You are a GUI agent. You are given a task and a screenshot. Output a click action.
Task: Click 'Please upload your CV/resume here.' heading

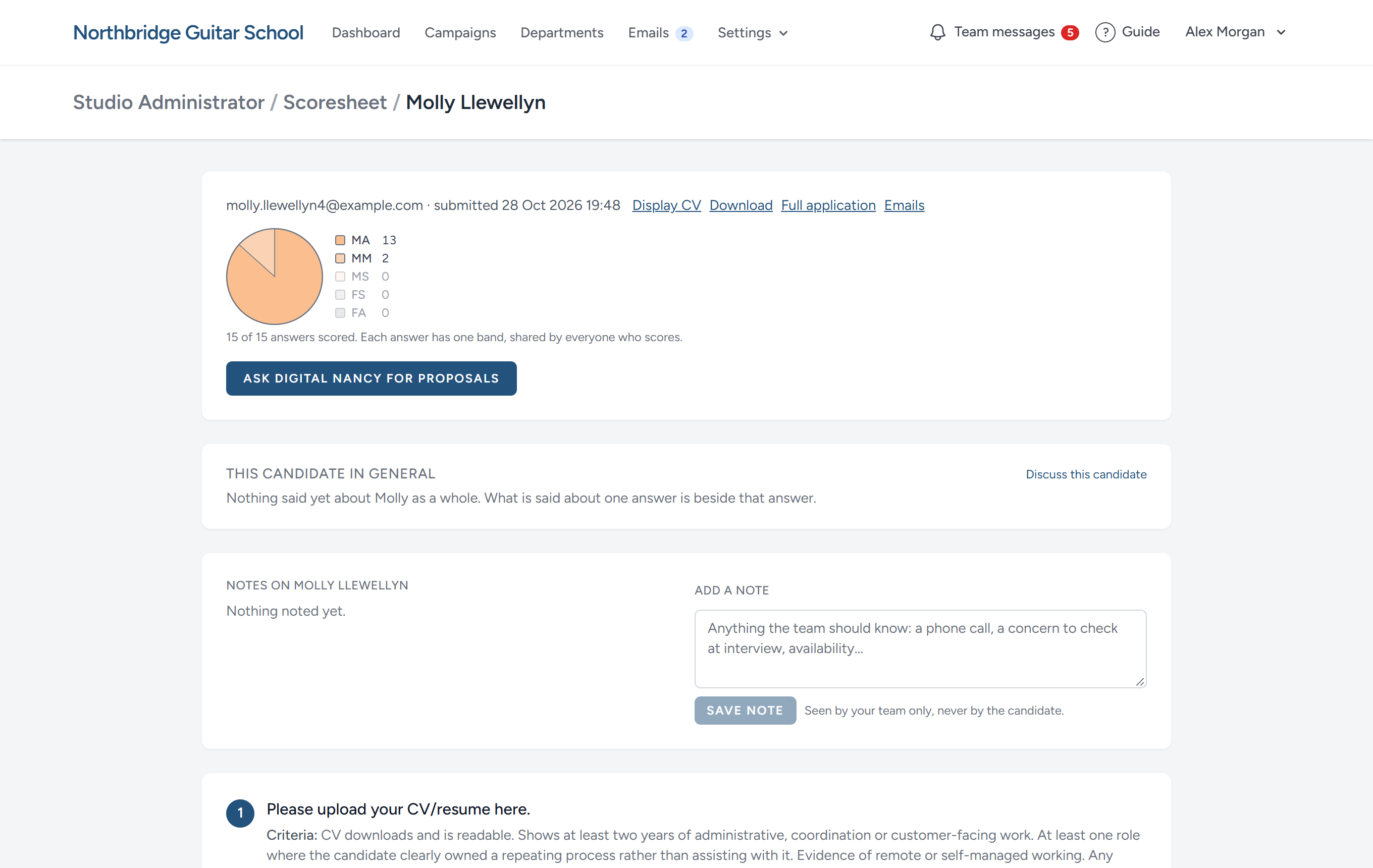coord(398,809)
